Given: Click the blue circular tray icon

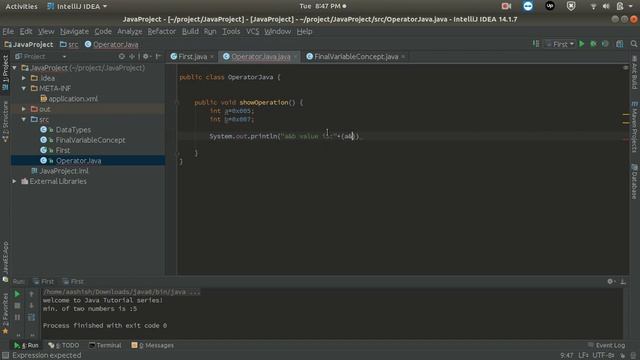Looking at the screenshot, I should [x=528, y=6].
